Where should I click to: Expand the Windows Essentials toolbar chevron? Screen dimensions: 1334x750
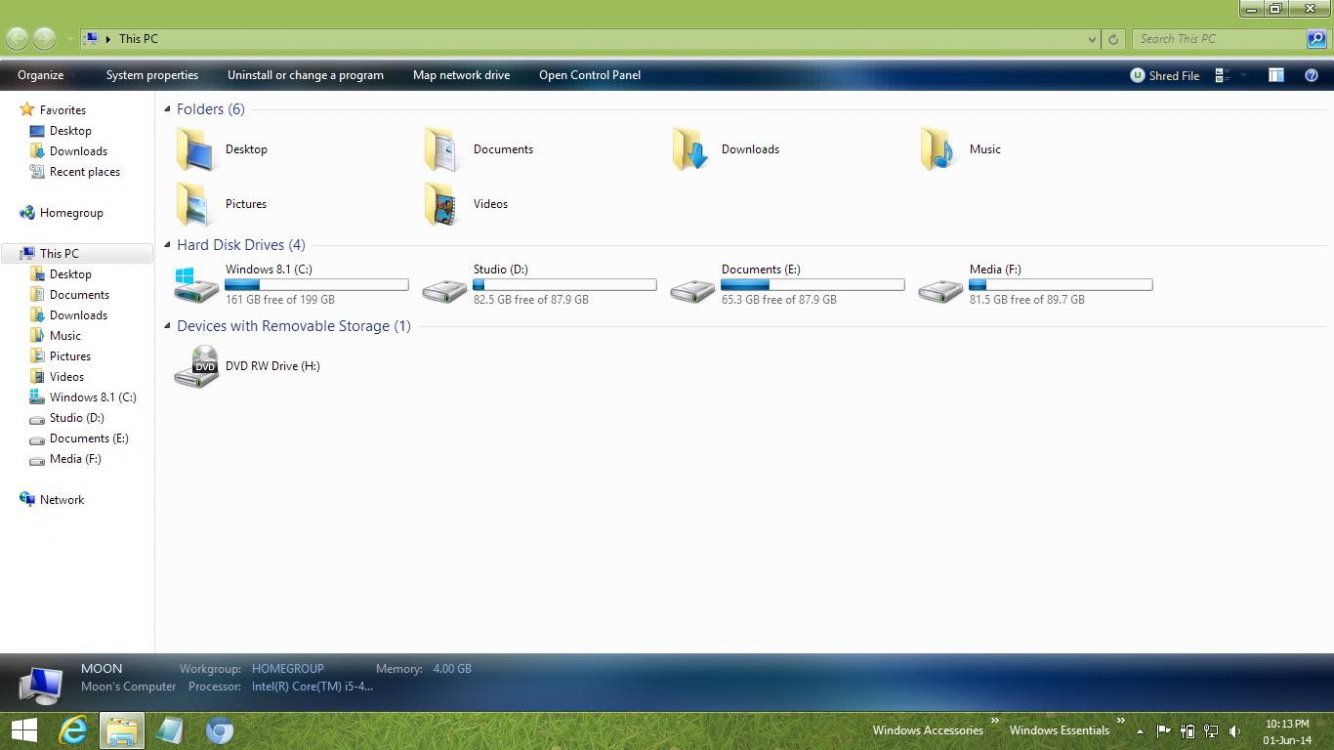(x=1121, y=721)
